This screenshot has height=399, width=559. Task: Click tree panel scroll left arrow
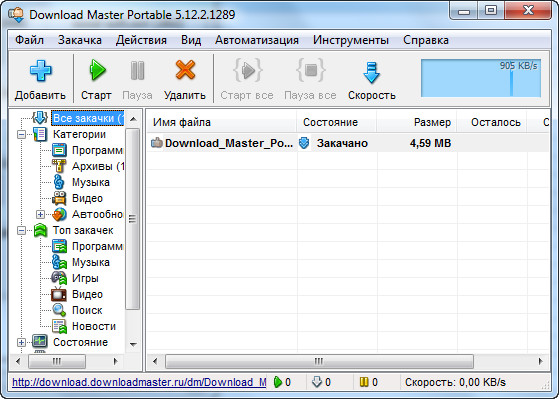pyautogui.click(x=18, y=361)
